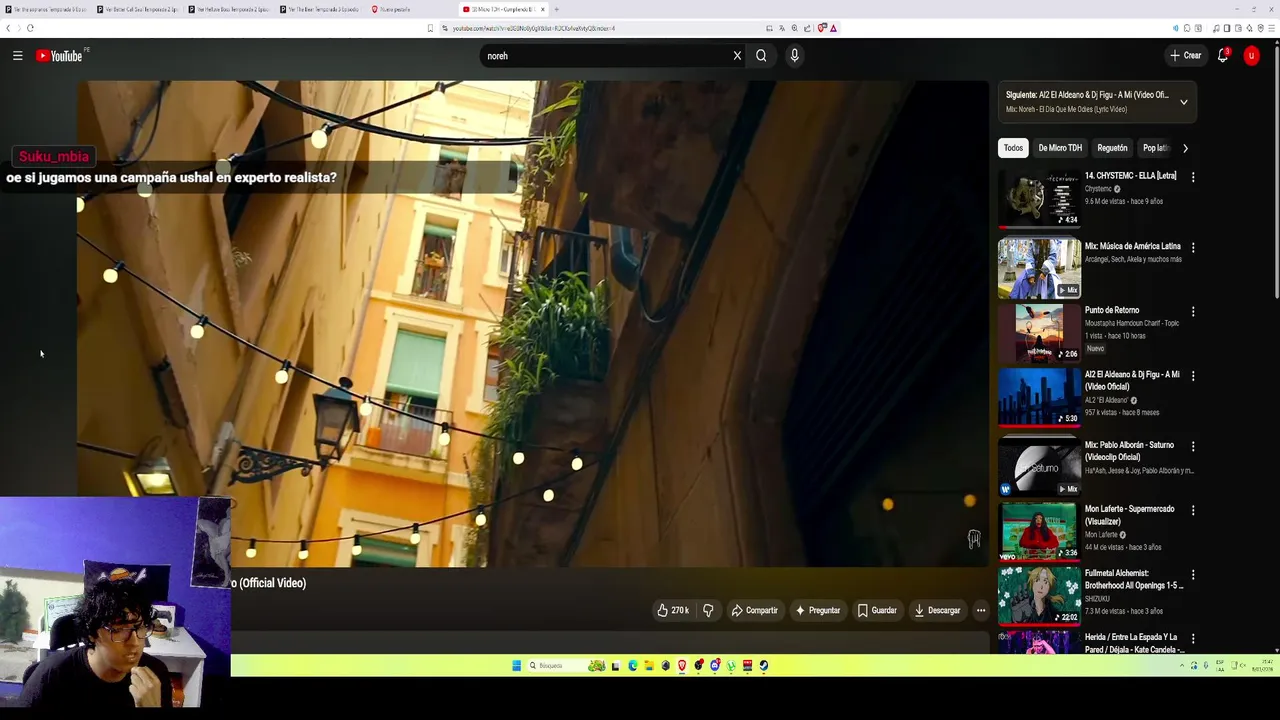
Task: Select the Pop latino filter chip
Action: 1155,148
